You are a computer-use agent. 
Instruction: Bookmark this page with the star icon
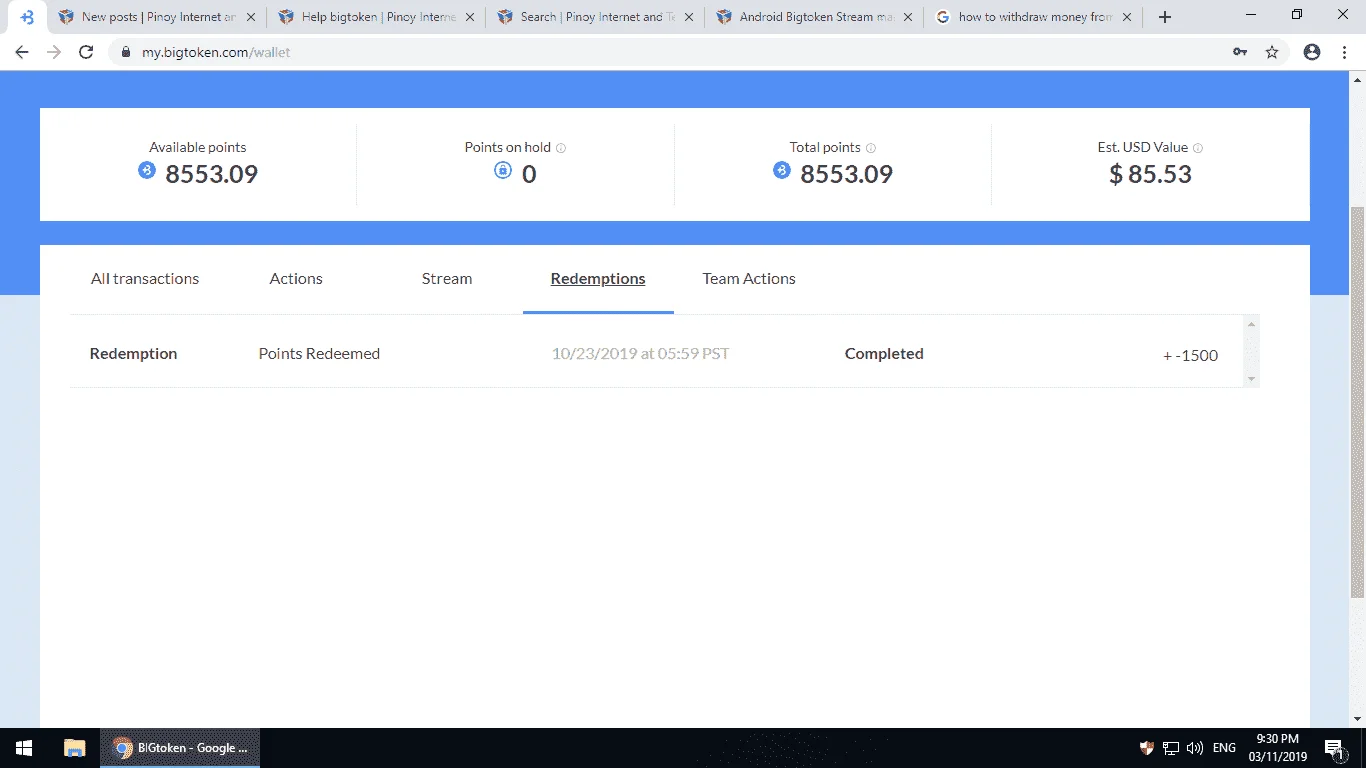click(1272, 52)
